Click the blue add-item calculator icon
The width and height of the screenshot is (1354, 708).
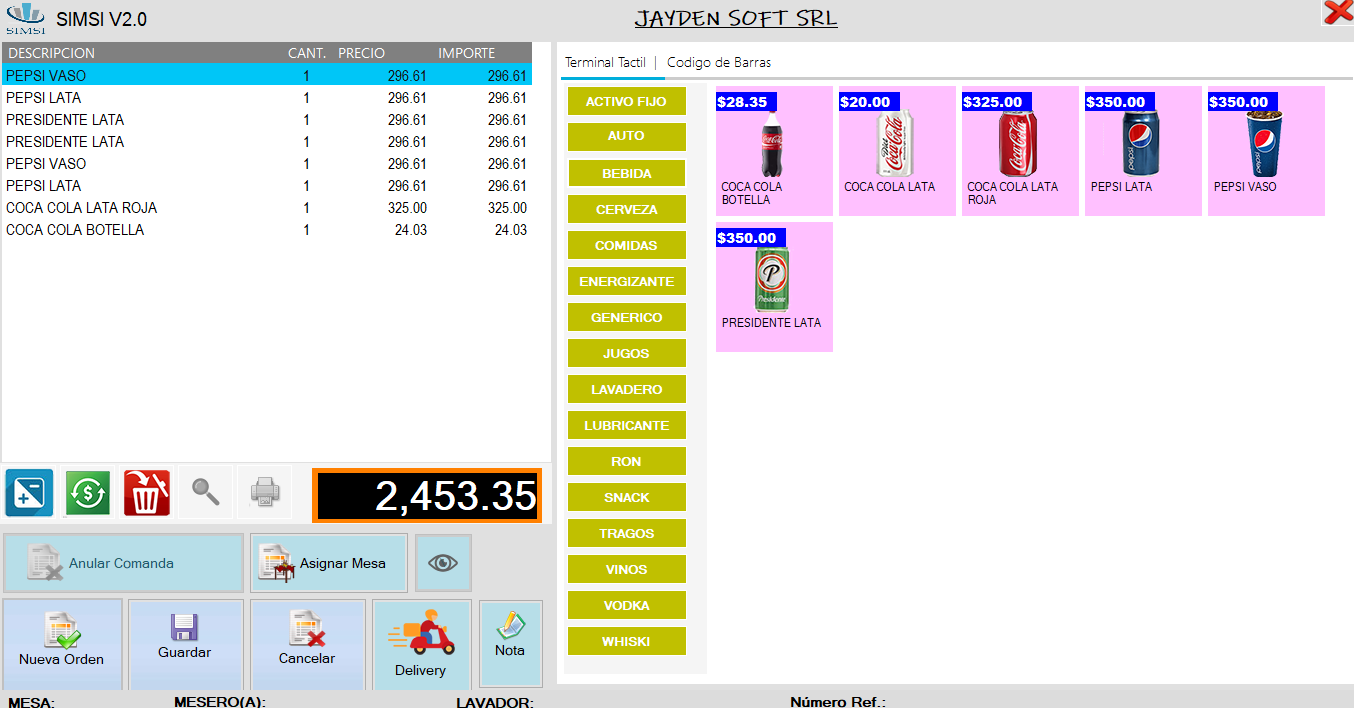tap(29, 492)
